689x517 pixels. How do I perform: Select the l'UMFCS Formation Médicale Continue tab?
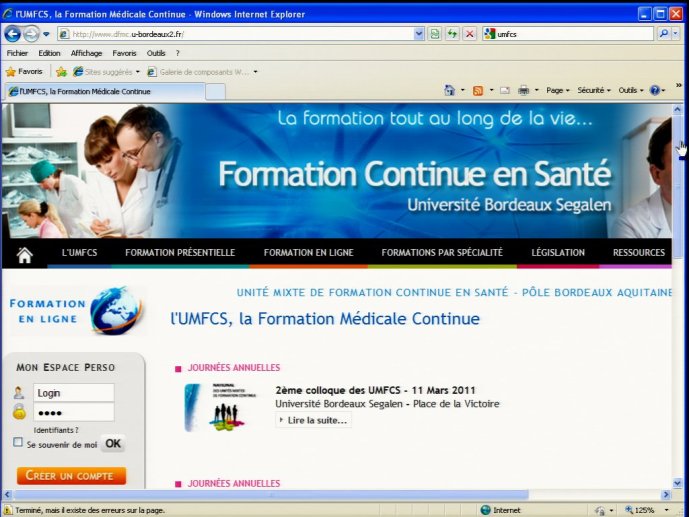point(105,91)
